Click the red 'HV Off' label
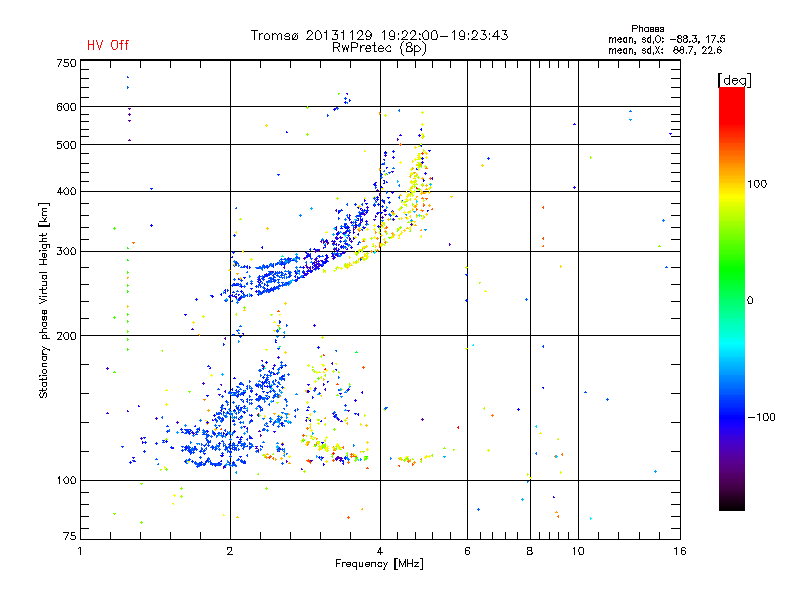 [108, 45]
